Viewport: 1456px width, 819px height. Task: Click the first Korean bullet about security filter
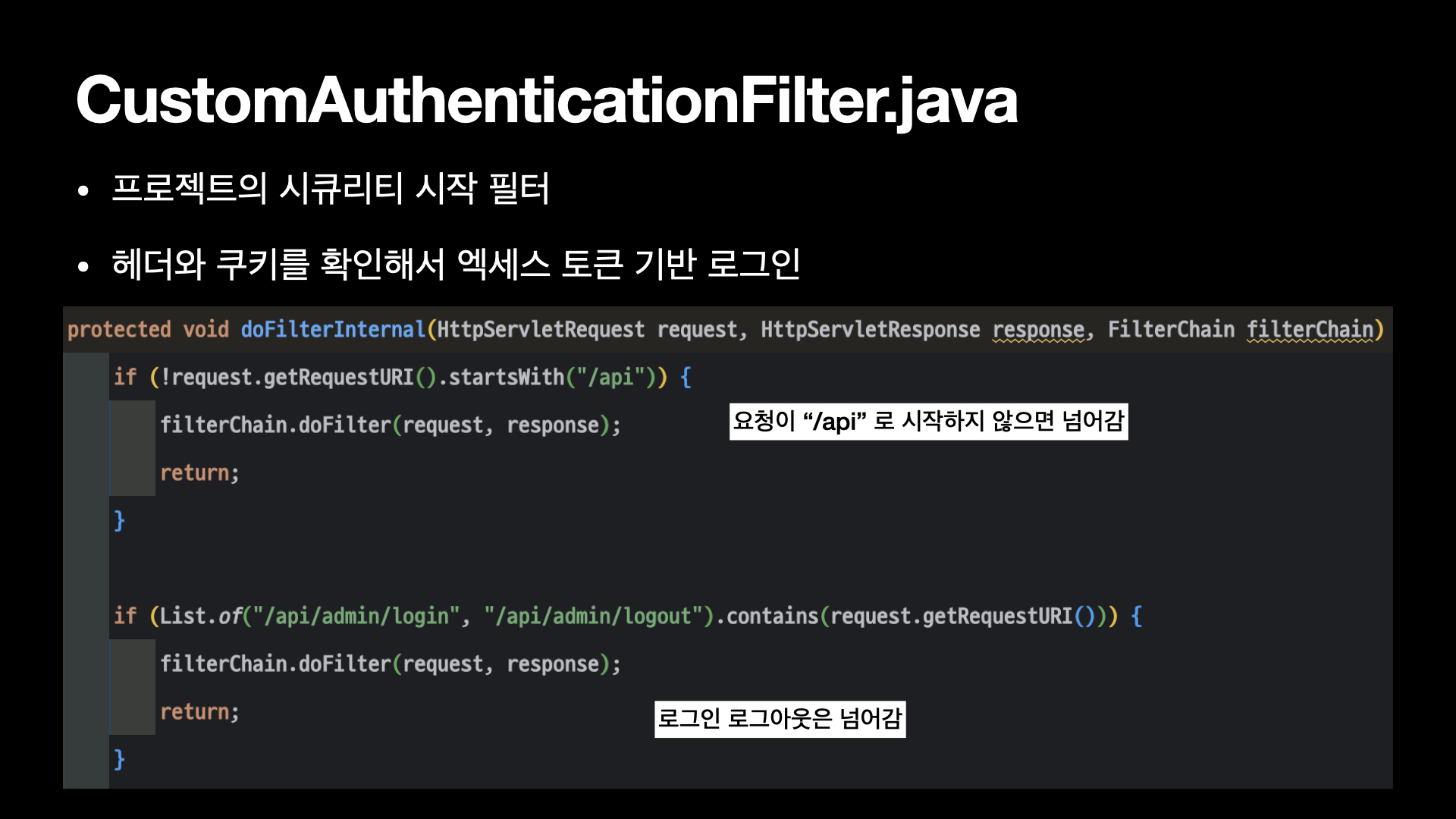click(x=331, y=188)
